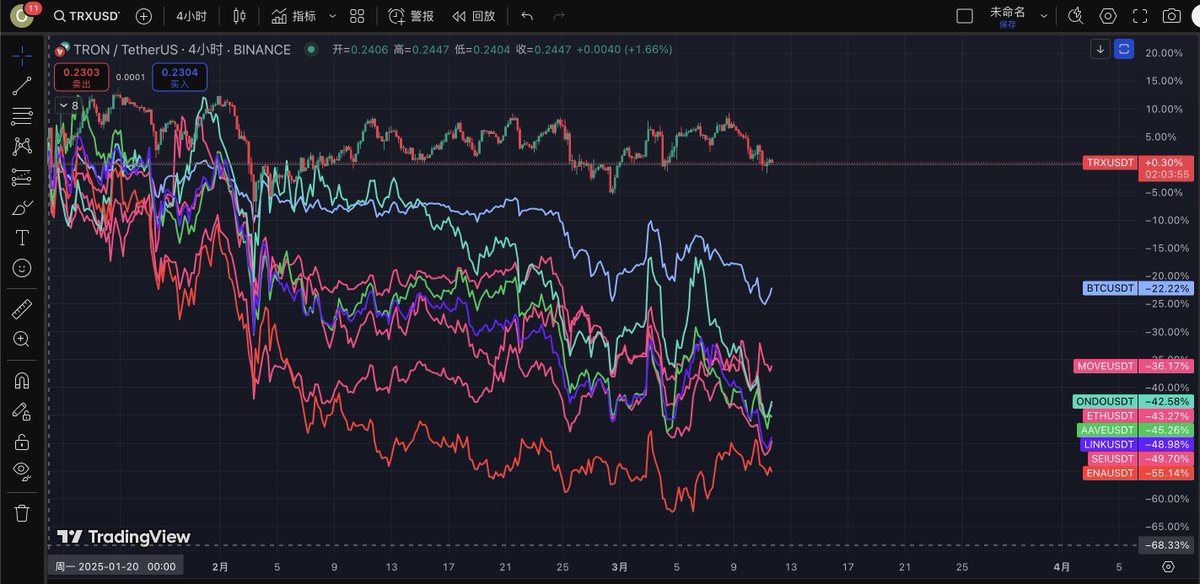Open quick search lightning icon
Viewport: 1200px width, 584px height.
(x=1075, y=16)
